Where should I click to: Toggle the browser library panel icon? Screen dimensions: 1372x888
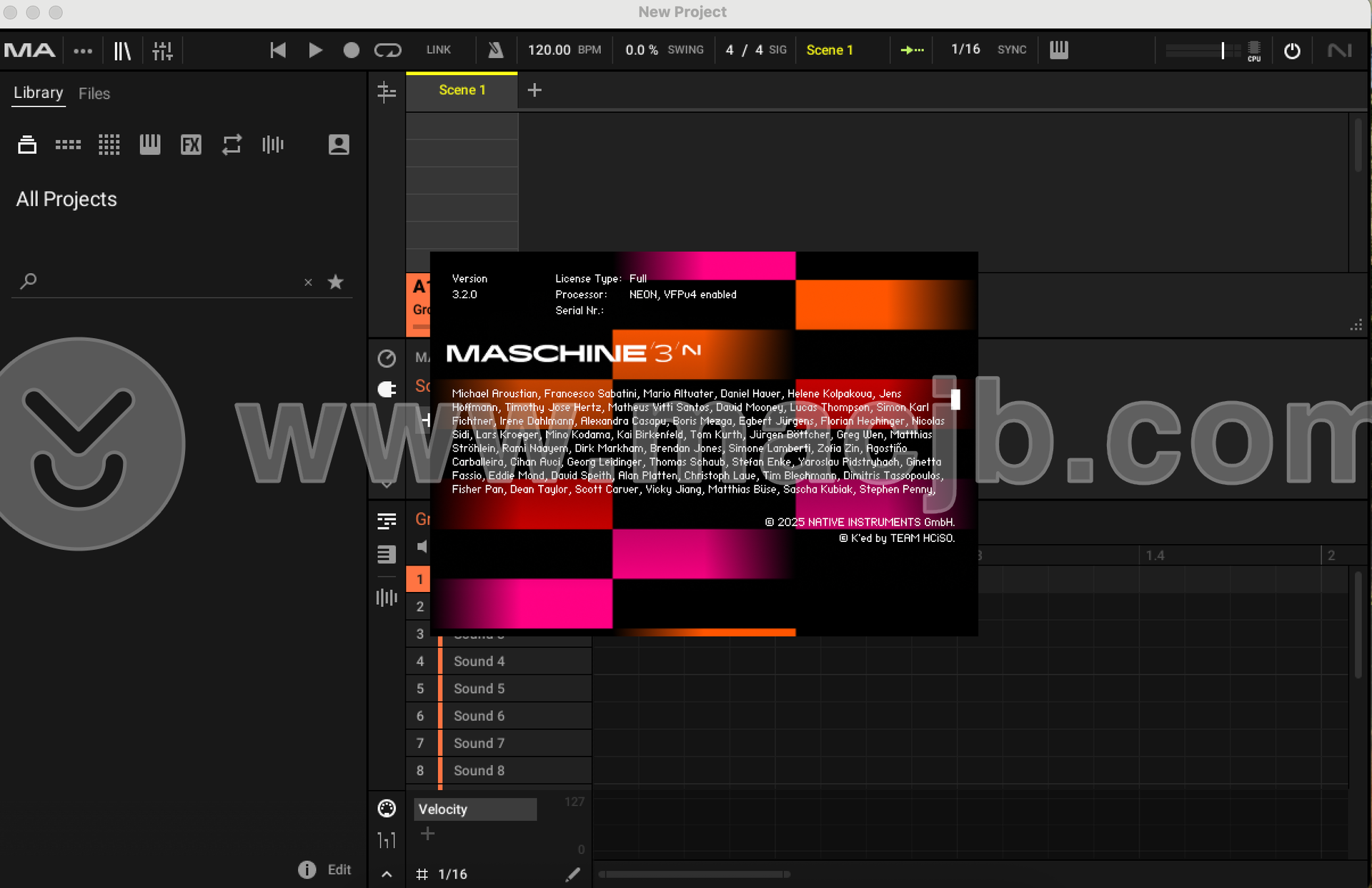tap(123, 51)
